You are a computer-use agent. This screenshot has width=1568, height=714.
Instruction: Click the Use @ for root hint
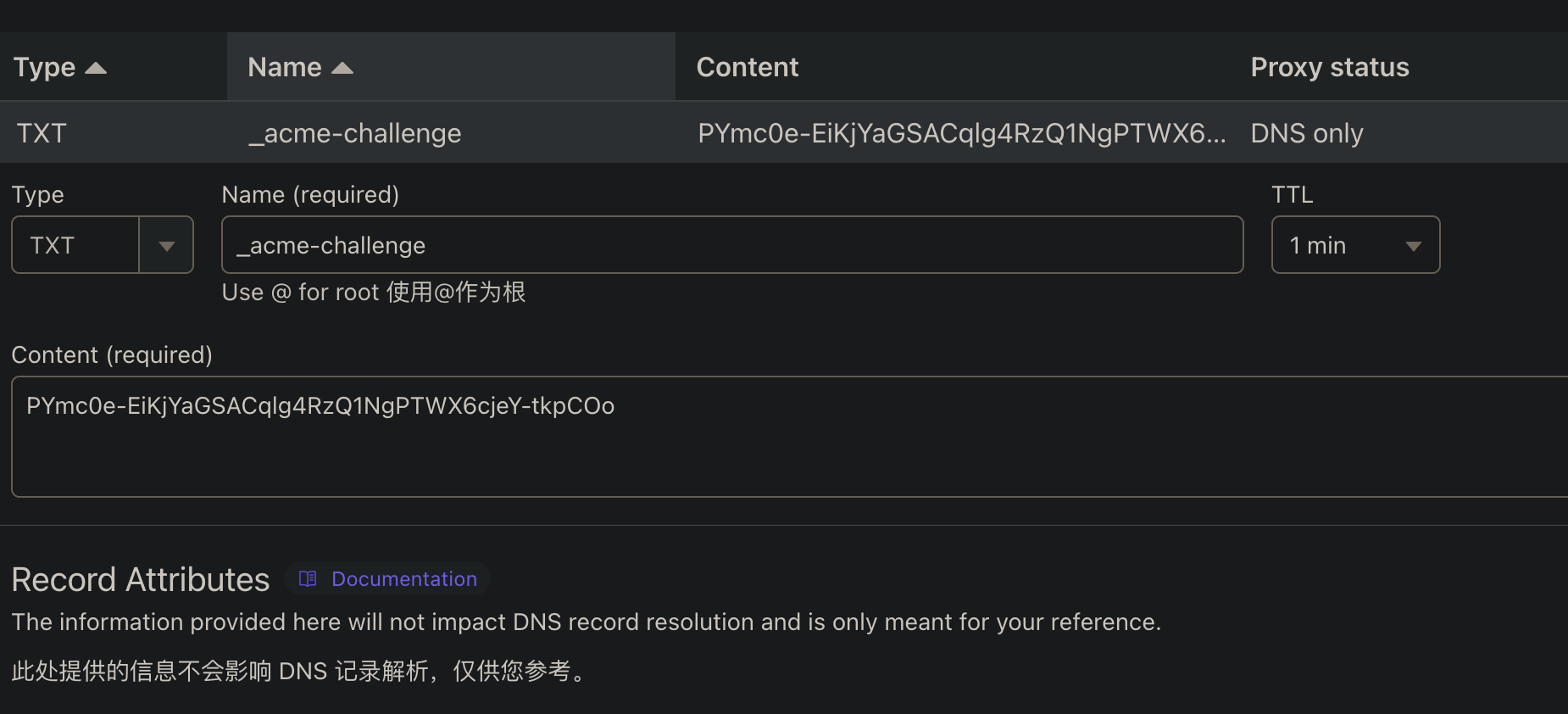click(374, 292)
